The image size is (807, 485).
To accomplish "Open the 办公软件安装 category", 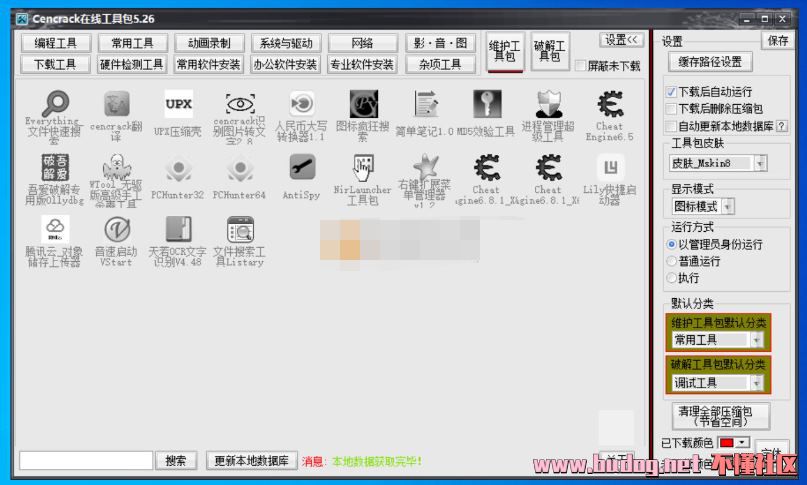I will point(285,64).
